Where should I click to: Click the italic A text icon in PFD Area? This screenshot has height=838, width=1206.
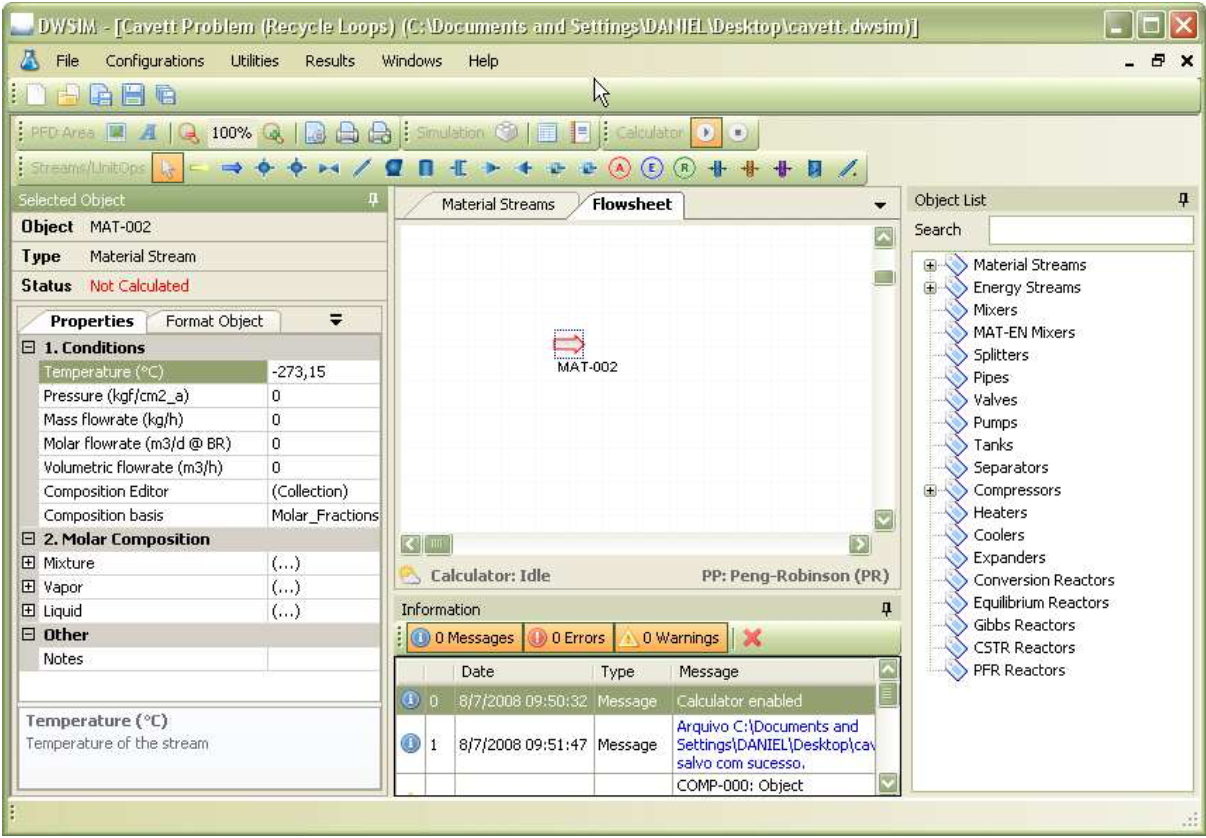click(x=150, y=132)
